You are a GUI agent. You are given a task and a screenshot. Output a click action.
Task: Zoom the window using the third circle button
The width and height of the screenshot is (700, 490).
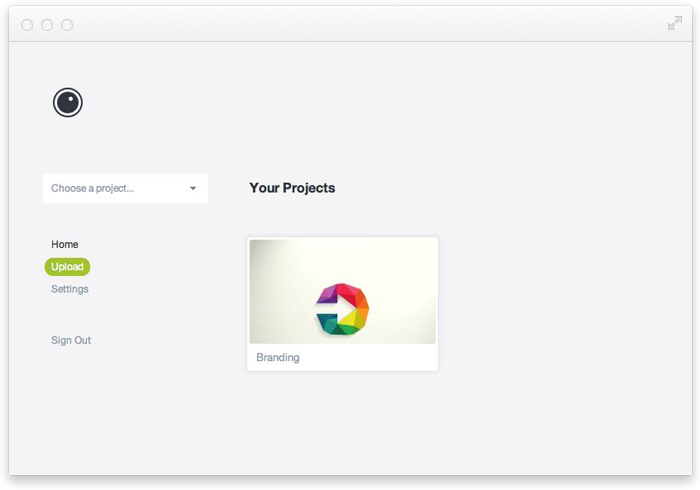[x=67, y=25]
